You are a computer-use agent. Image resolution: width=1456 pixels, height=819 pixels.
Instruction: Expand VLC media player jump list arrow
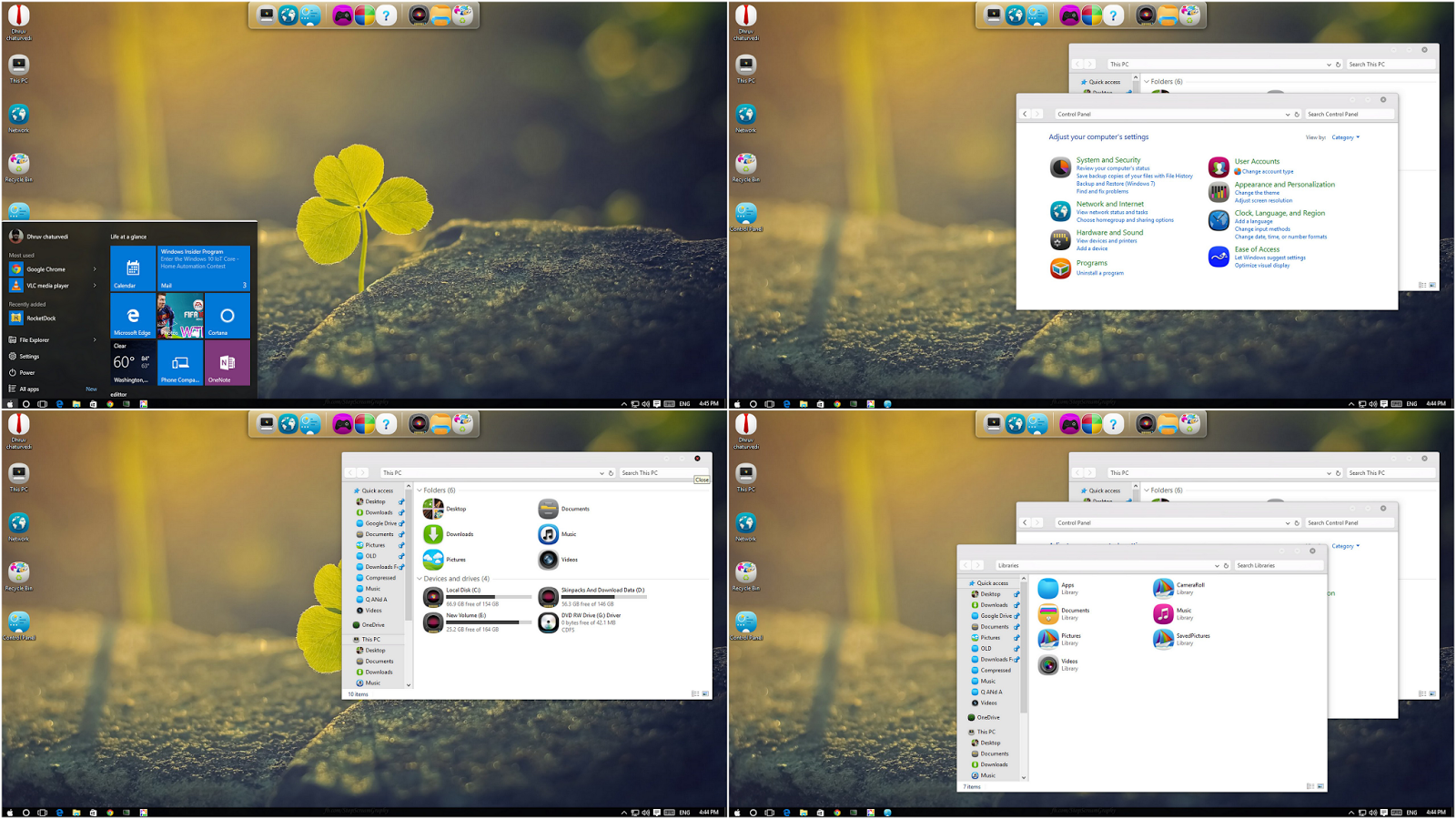tap(95, 286)
